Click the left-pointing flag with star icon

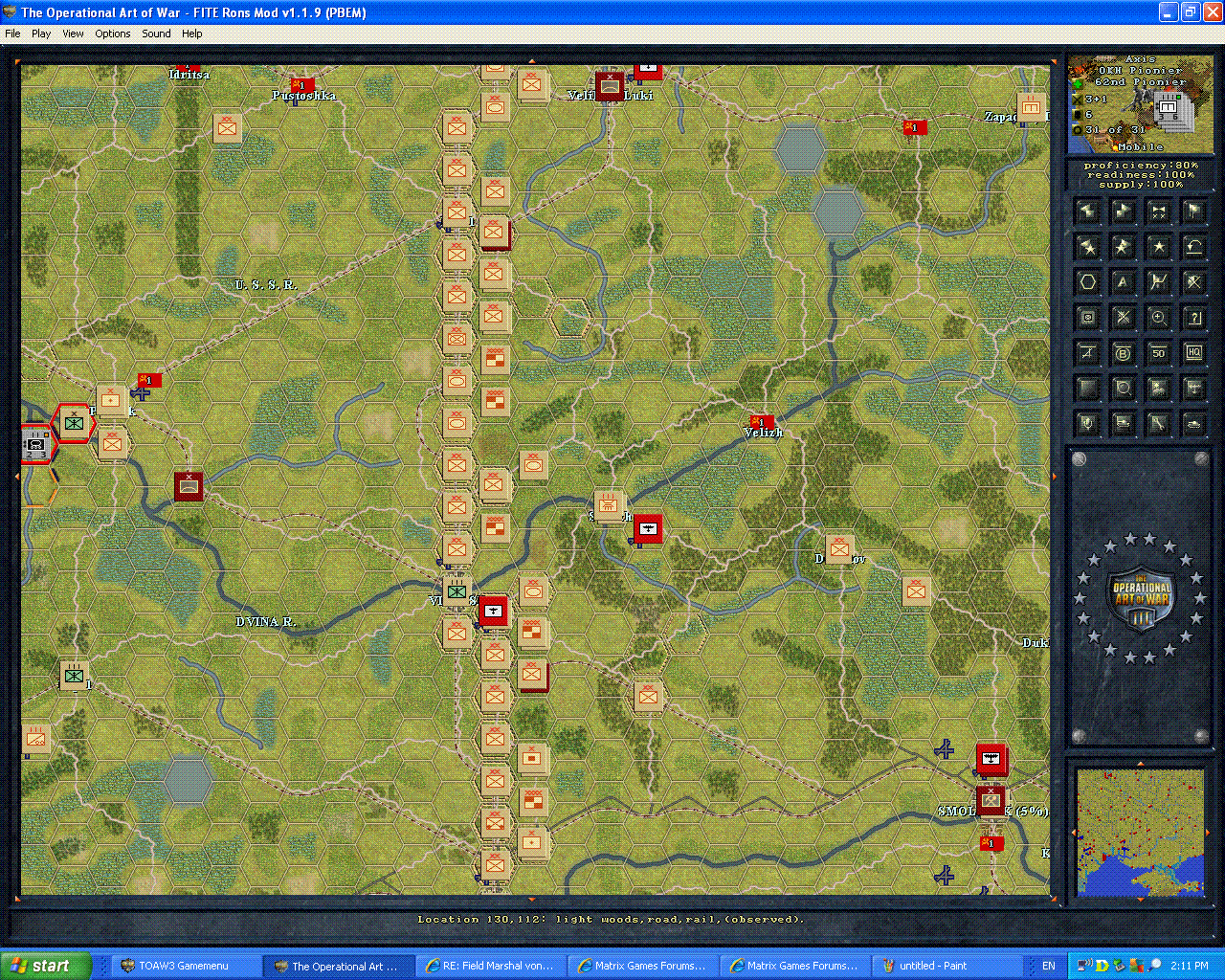pyautogui.click(x=1088, y=247)
